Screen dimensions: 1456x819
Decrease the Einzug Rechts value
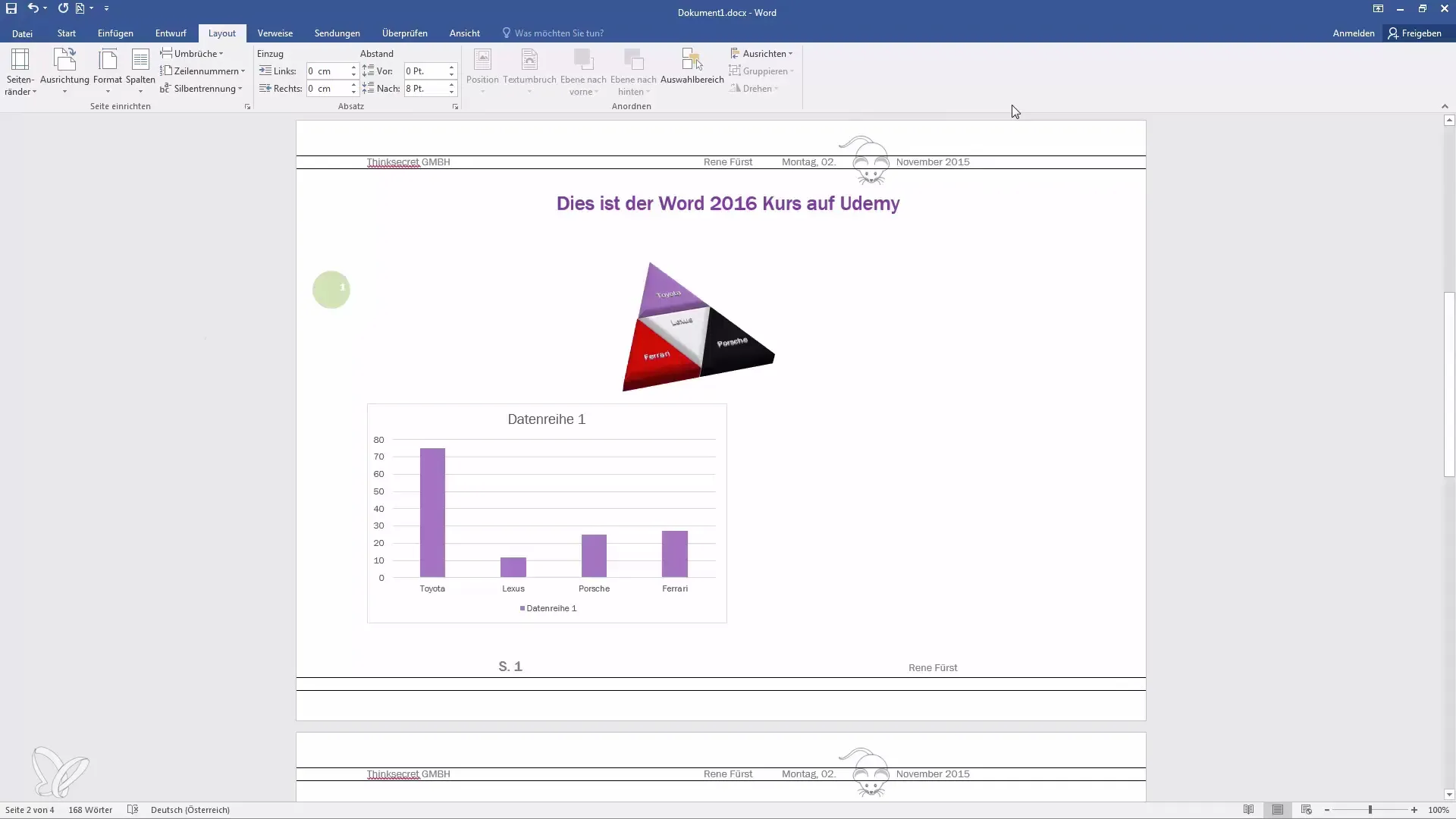click(x=353, y=93)
